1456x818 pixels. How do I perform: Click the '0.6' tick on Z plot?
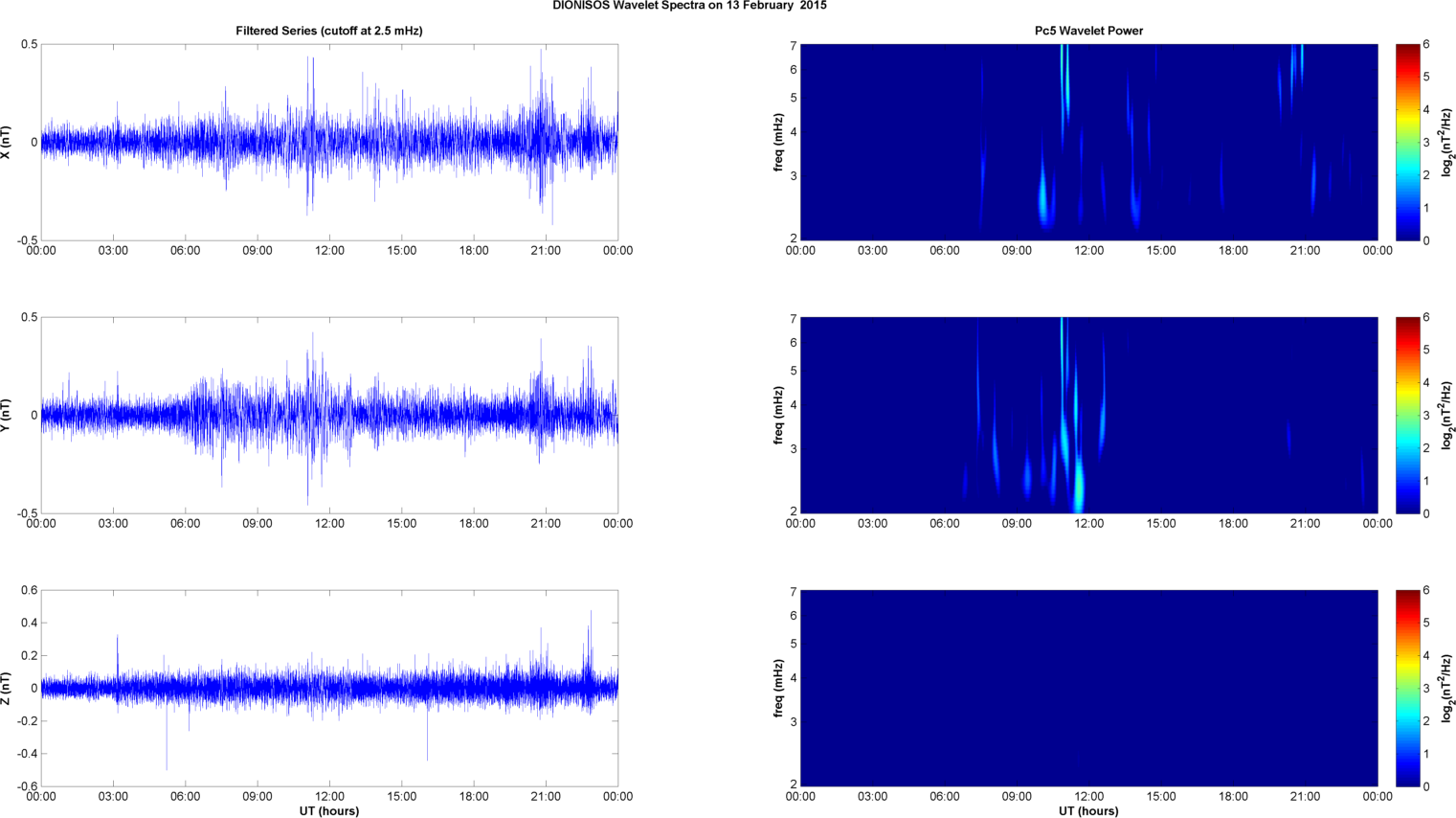tap(30, 591)
